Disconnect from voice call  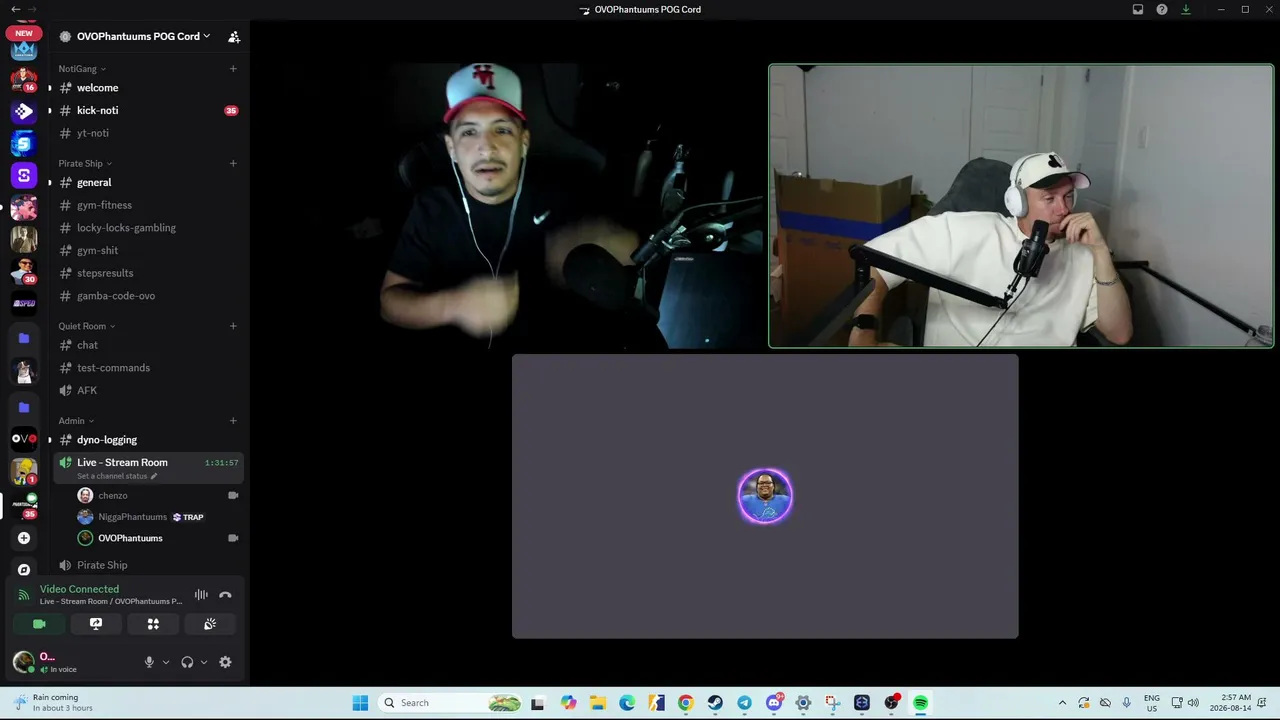pyautogui.click(x=226, y=595)
